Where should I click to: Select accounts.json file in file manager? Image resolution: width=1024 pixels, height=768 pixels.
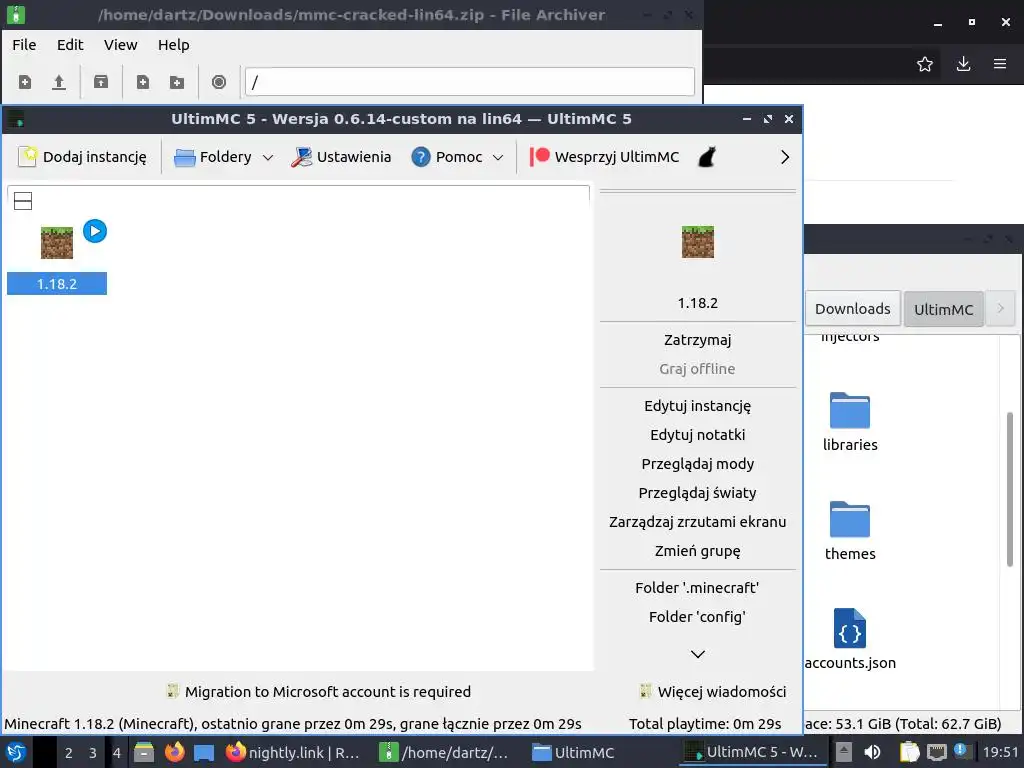pos(850,639)
